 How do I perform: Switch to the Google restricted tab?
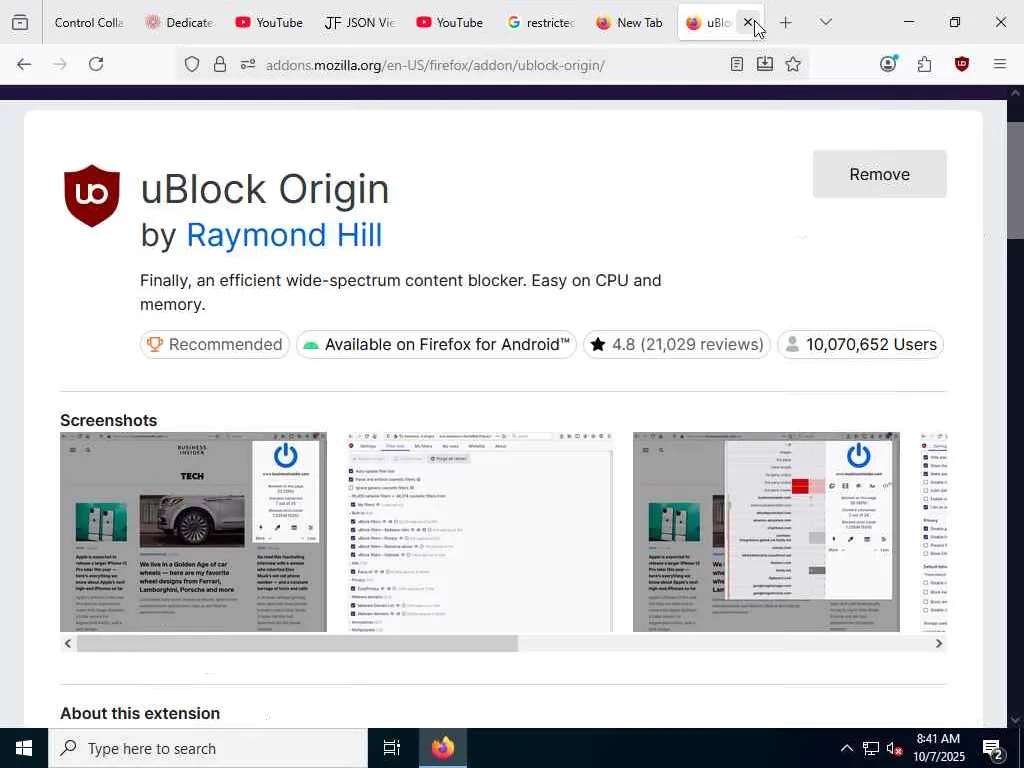pyautogui.click(x=541, y=22)
